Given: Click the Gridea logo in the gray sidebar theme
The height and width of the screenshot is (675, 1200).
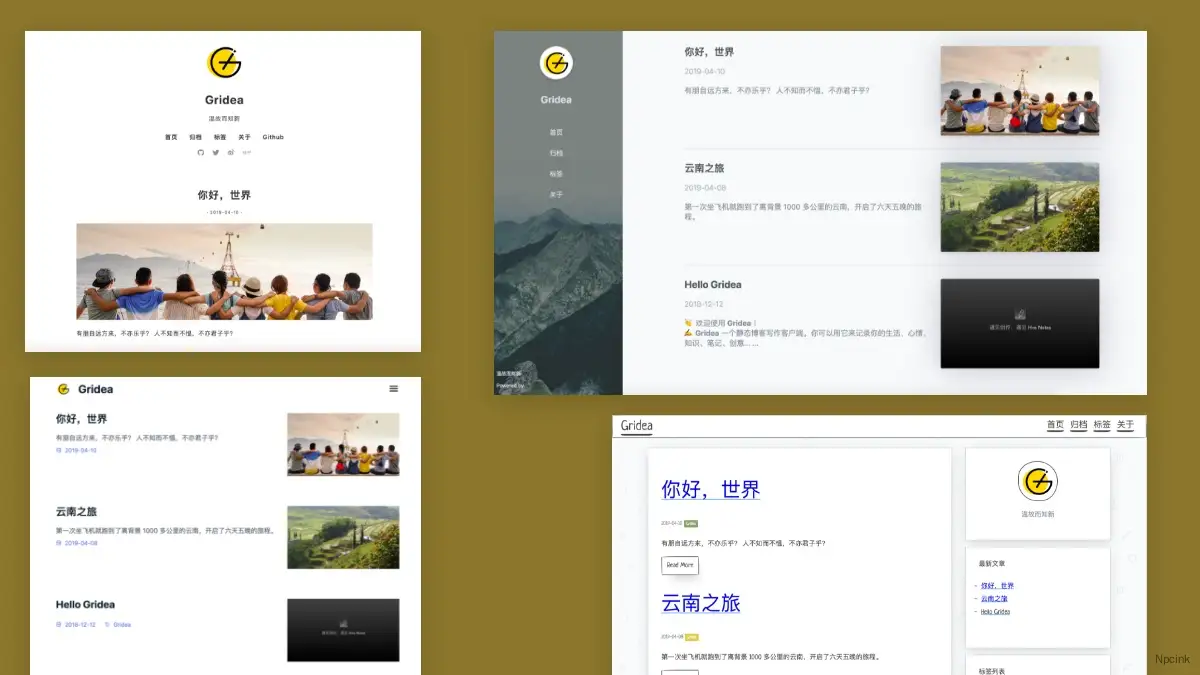Looking at the screenshot, I should (556, 64).
